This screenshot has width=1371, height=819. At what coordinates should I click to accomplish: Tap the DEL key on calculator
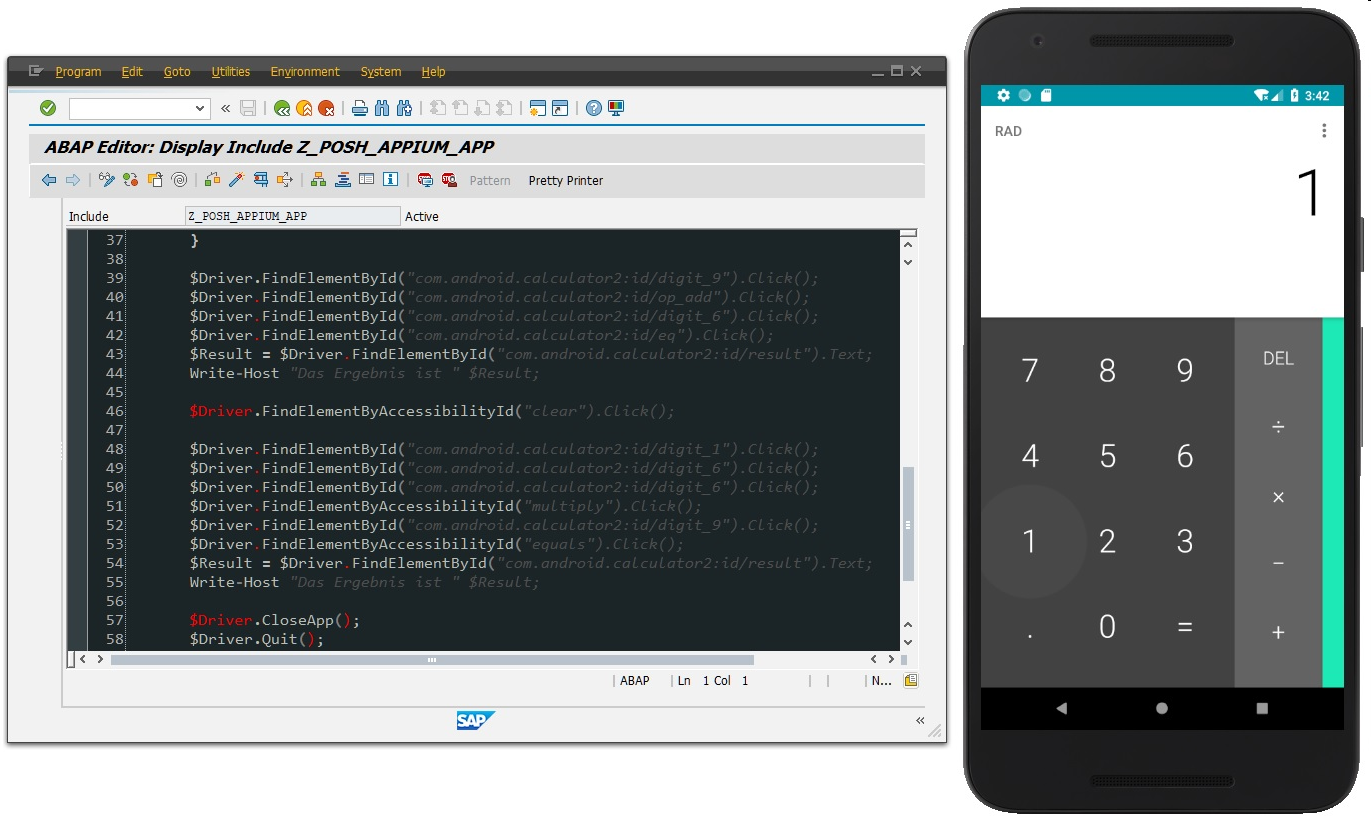click(1278, 358)
